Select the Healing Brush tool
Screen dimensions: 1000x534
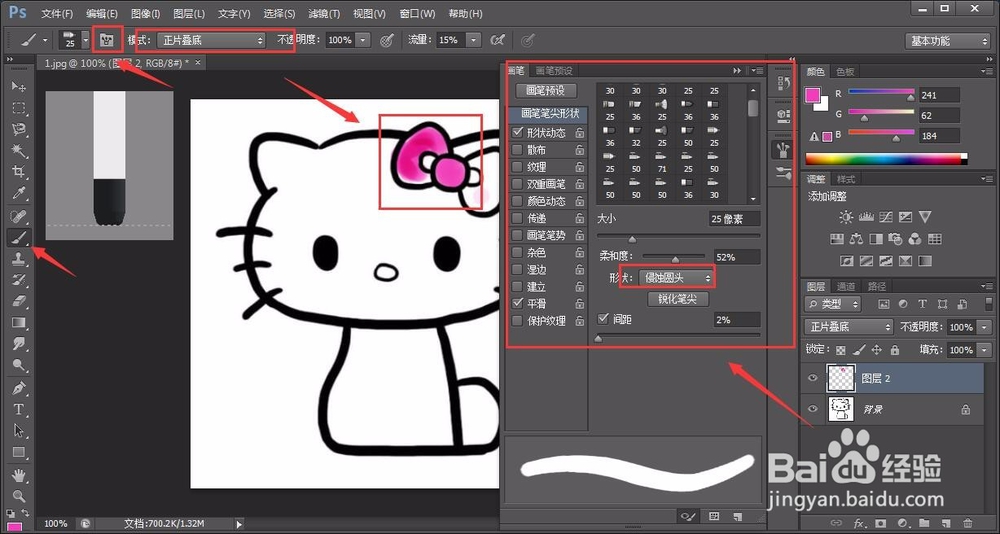(x=18, y=216)
